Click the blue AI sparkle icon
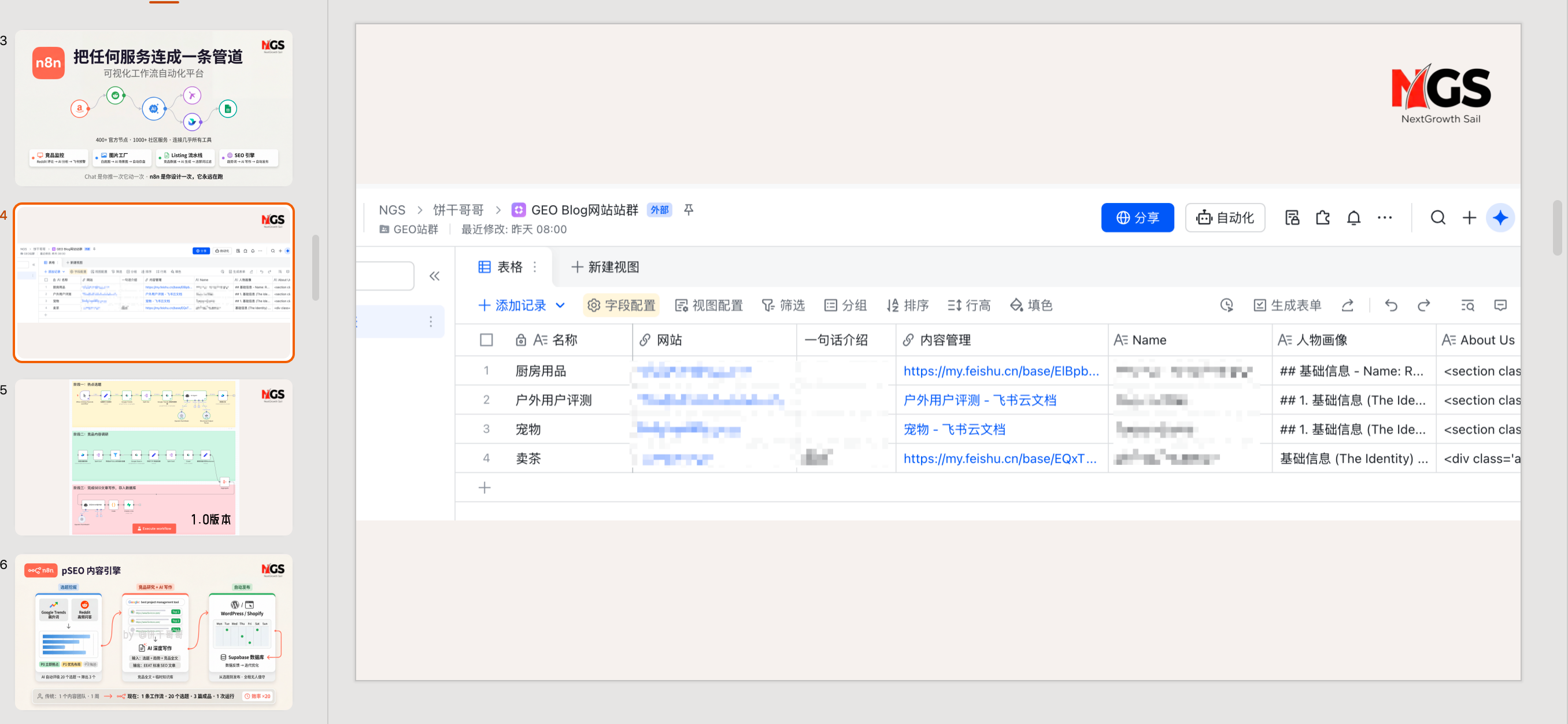Screen dimensions: 1568x724 (1500, 218)
